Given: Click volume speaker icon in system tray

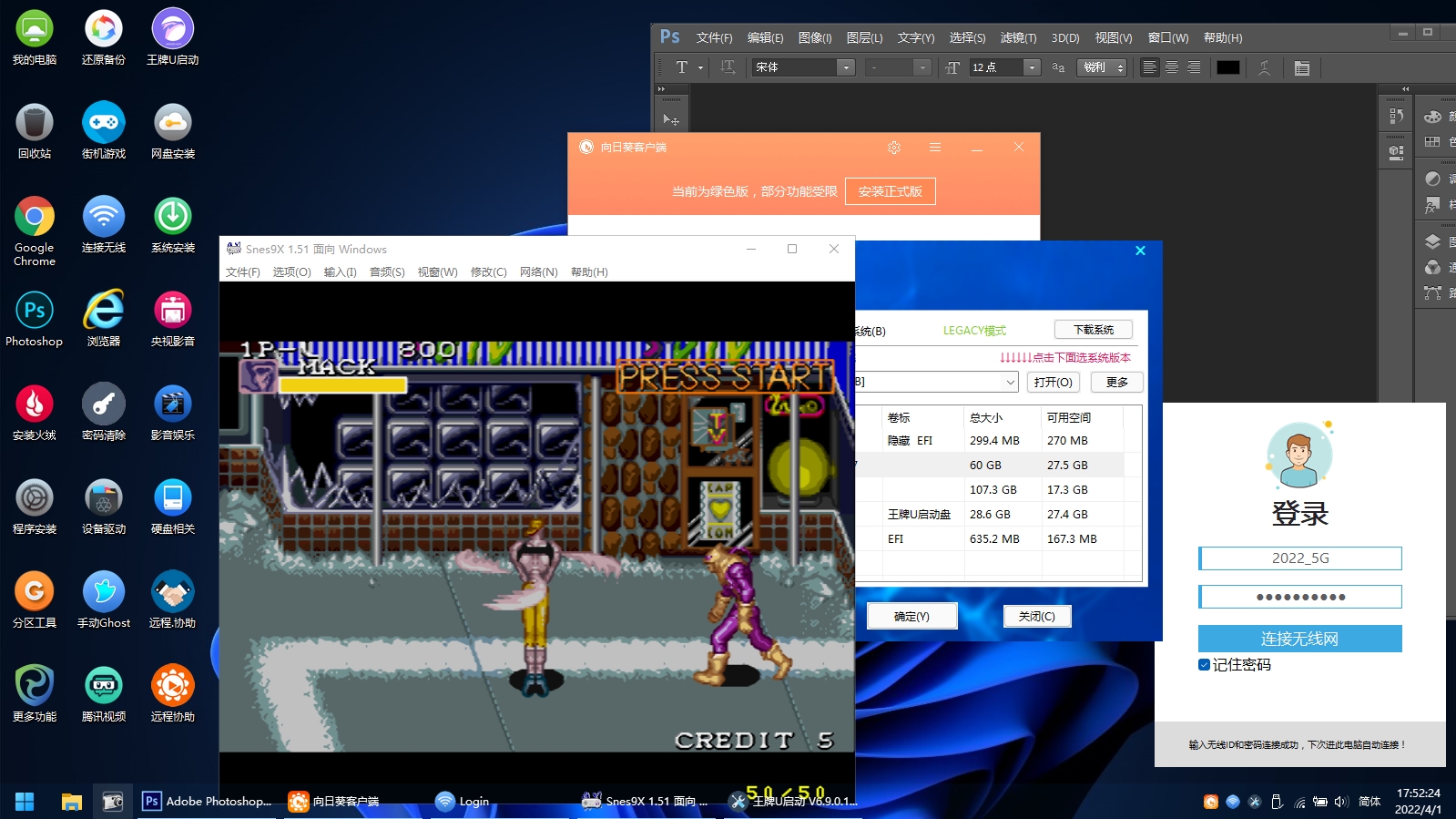Looking at the screenshot, I should click(x=1340, y=802).
